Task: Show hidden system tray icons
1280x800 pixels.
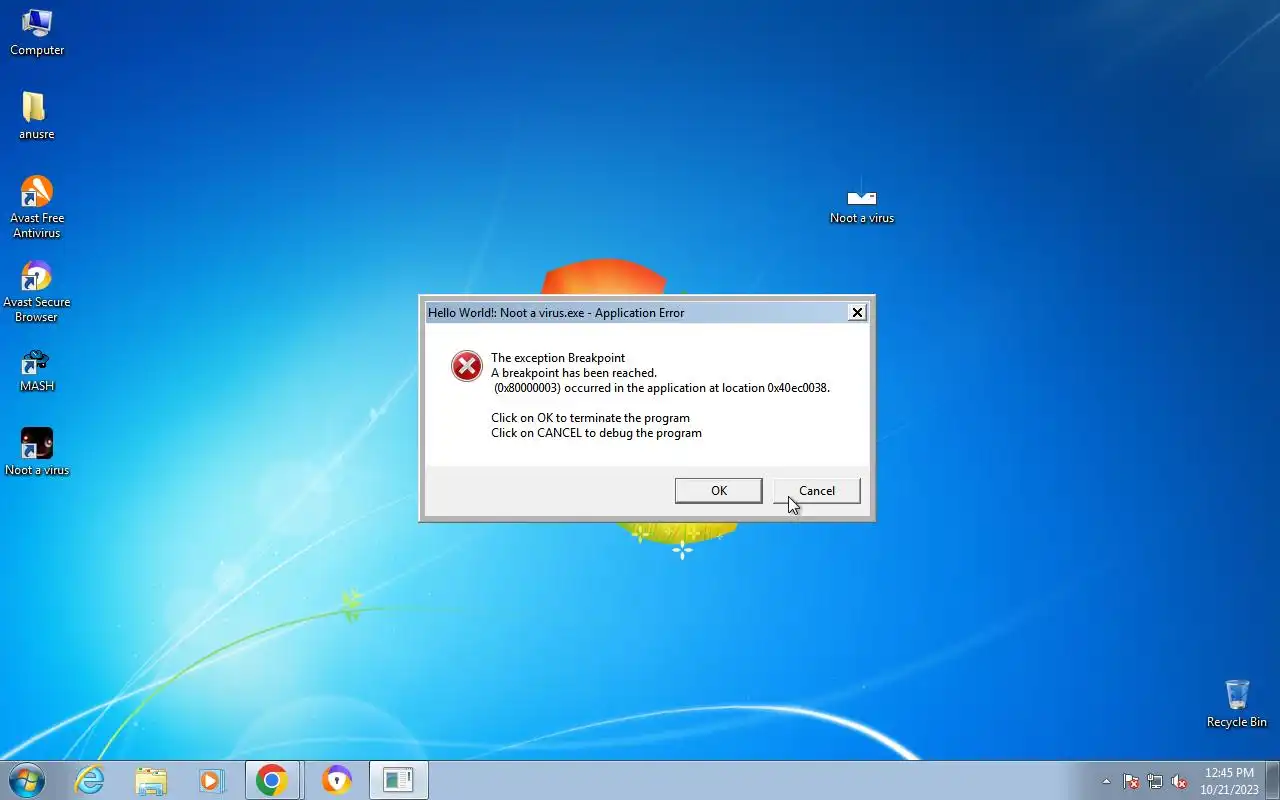Action: pyautogui.click(x=1106, y=781)
